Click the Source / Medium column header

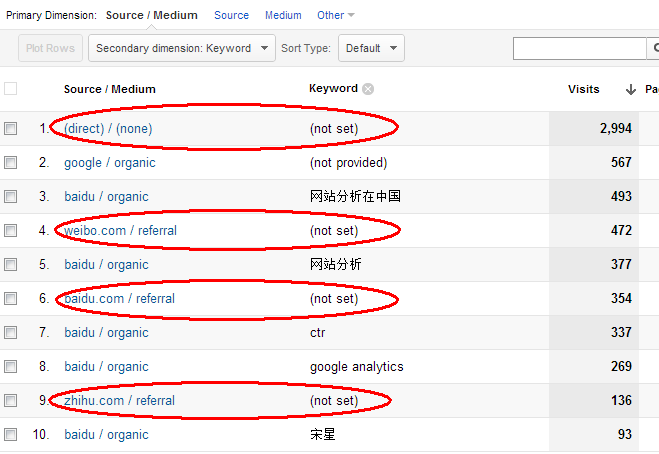(x=110, y=89)
